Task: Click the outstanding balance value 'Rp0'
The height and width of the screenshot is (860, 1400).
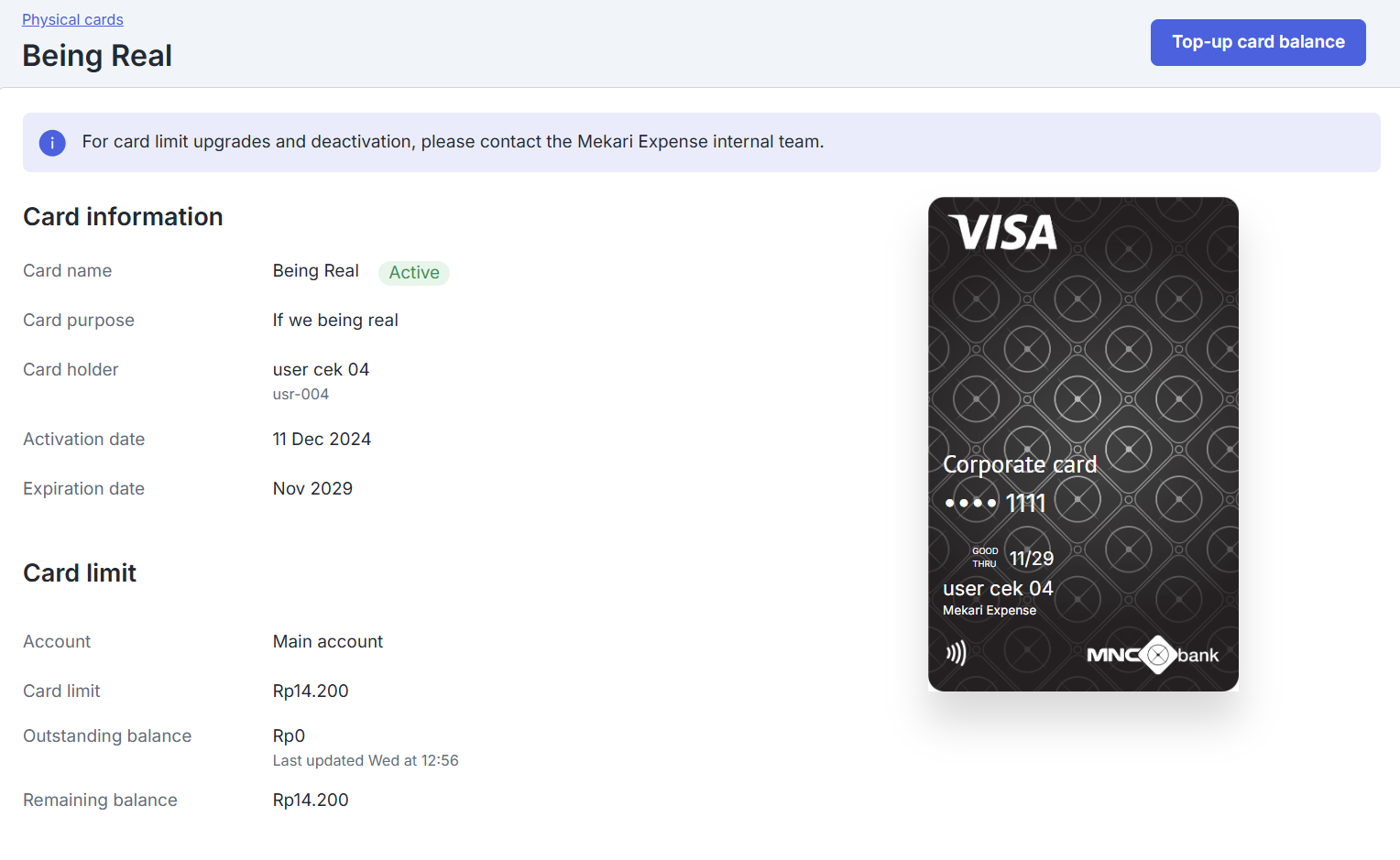Action: (289, 736)
